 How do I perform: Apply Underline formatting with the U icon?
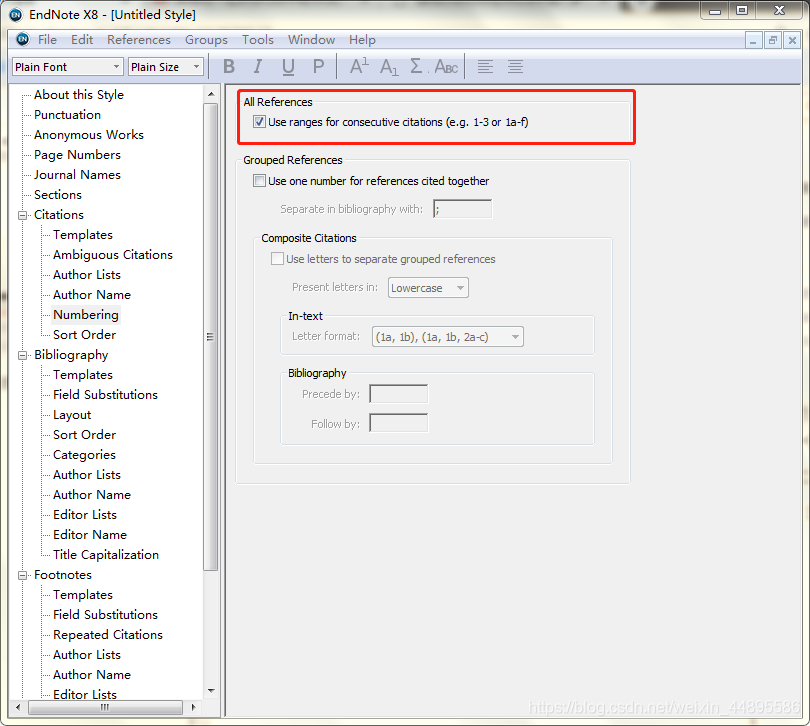tap(288, 67)
